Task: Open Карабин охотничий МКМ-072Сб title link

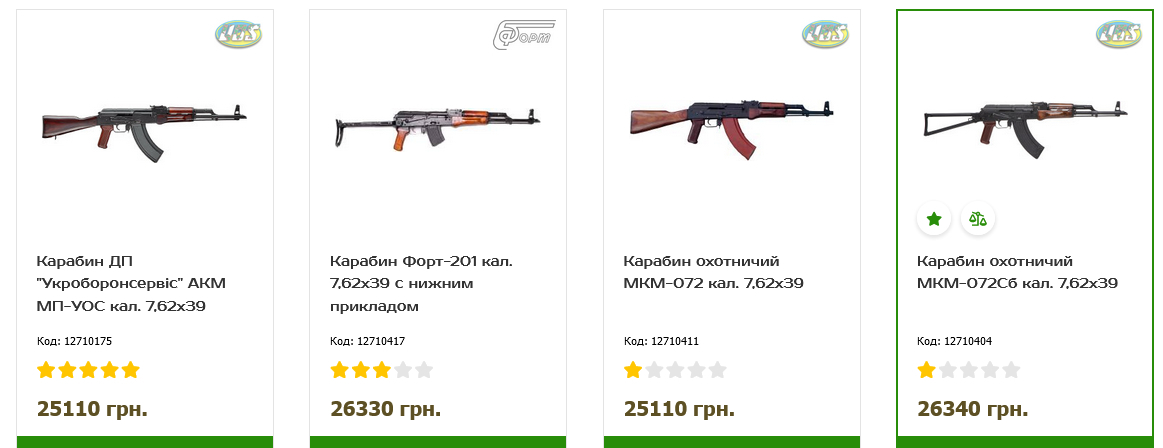Action: click(x=1017, y=272)
